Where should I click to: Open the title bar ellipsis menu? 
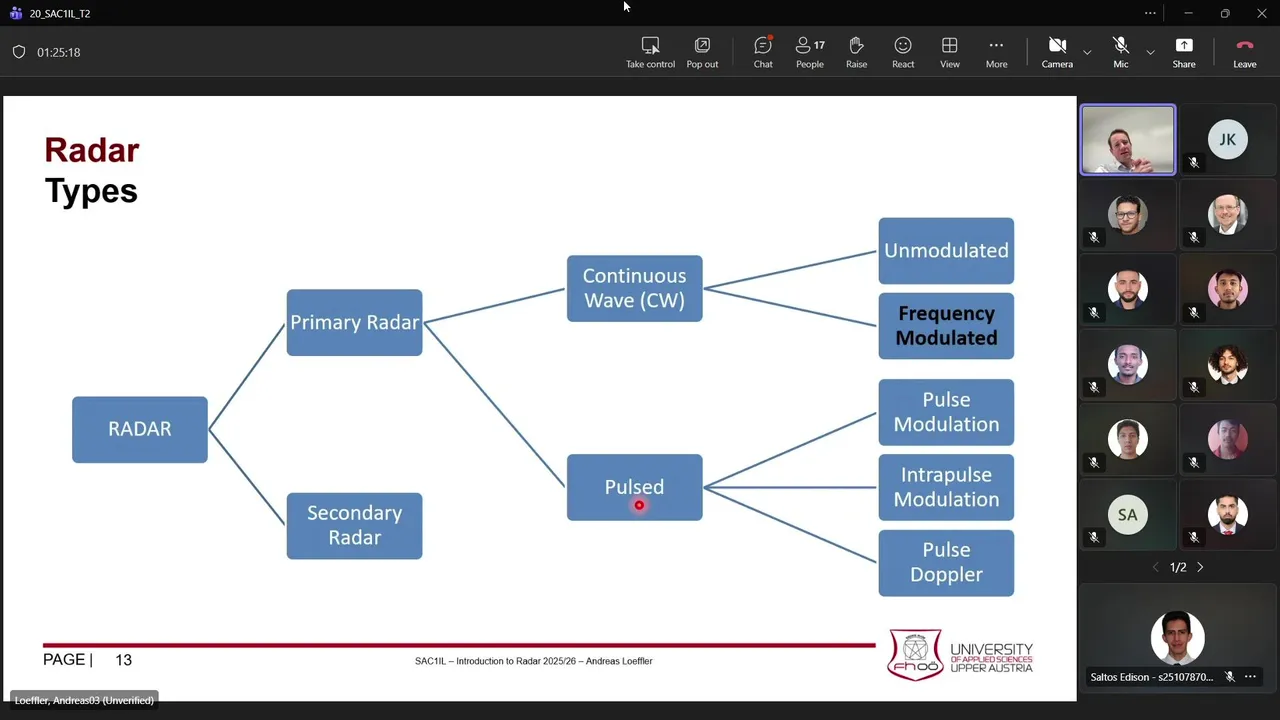tap(1150, 14)
